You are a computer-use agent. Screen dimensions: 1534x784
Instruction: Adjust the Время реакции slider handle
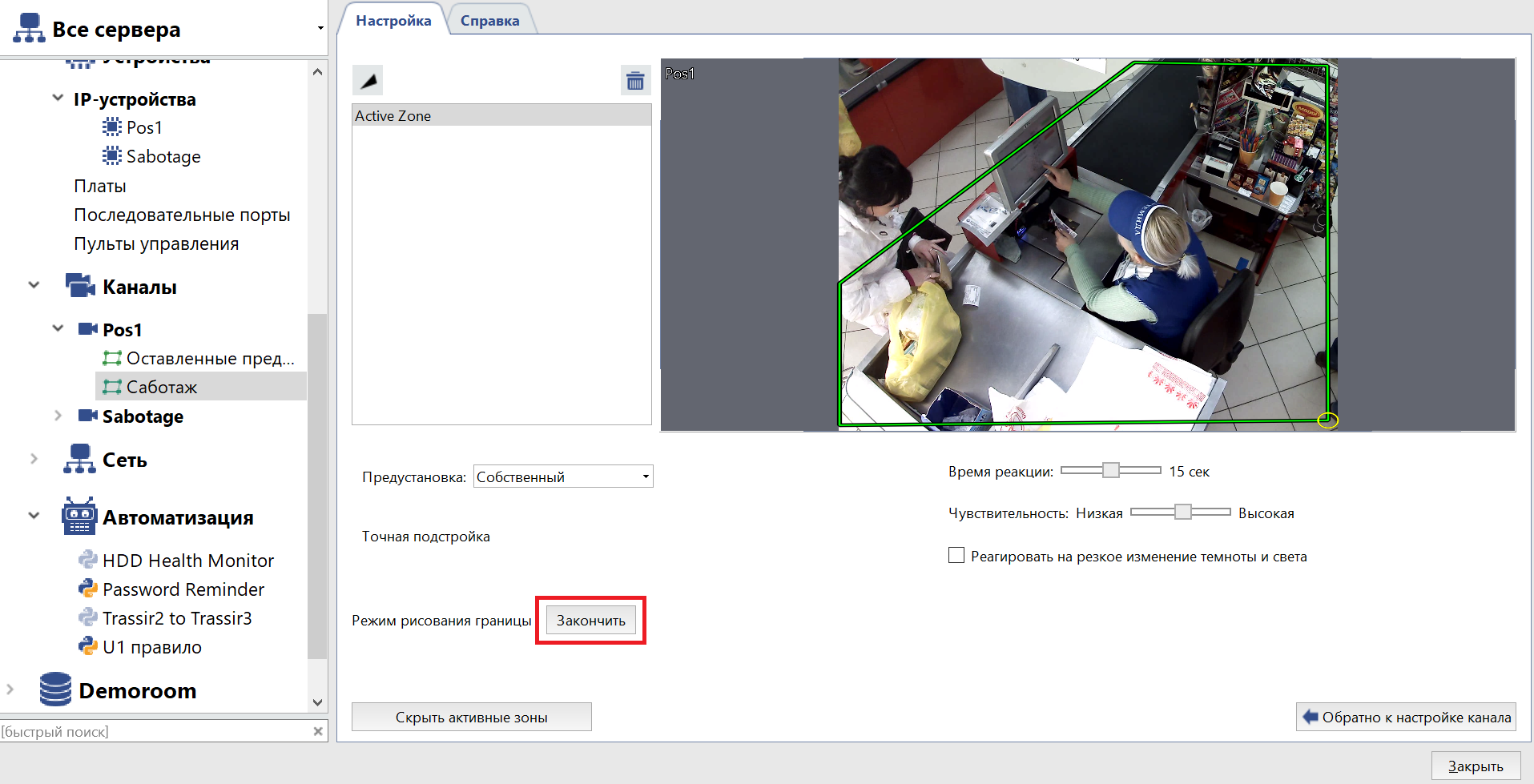click(x=1110, y=470)
